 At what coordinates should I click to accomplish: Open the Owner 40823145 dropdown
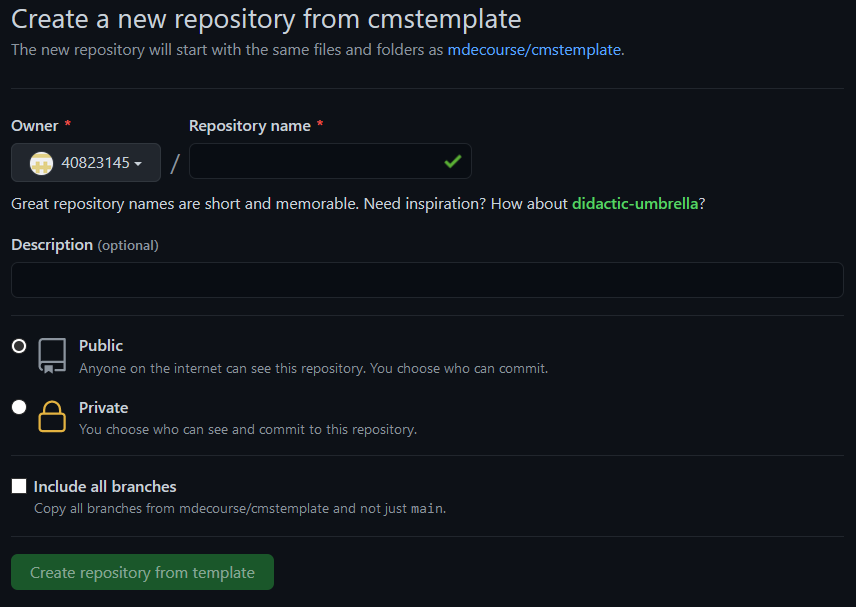[x=86, y=163]
